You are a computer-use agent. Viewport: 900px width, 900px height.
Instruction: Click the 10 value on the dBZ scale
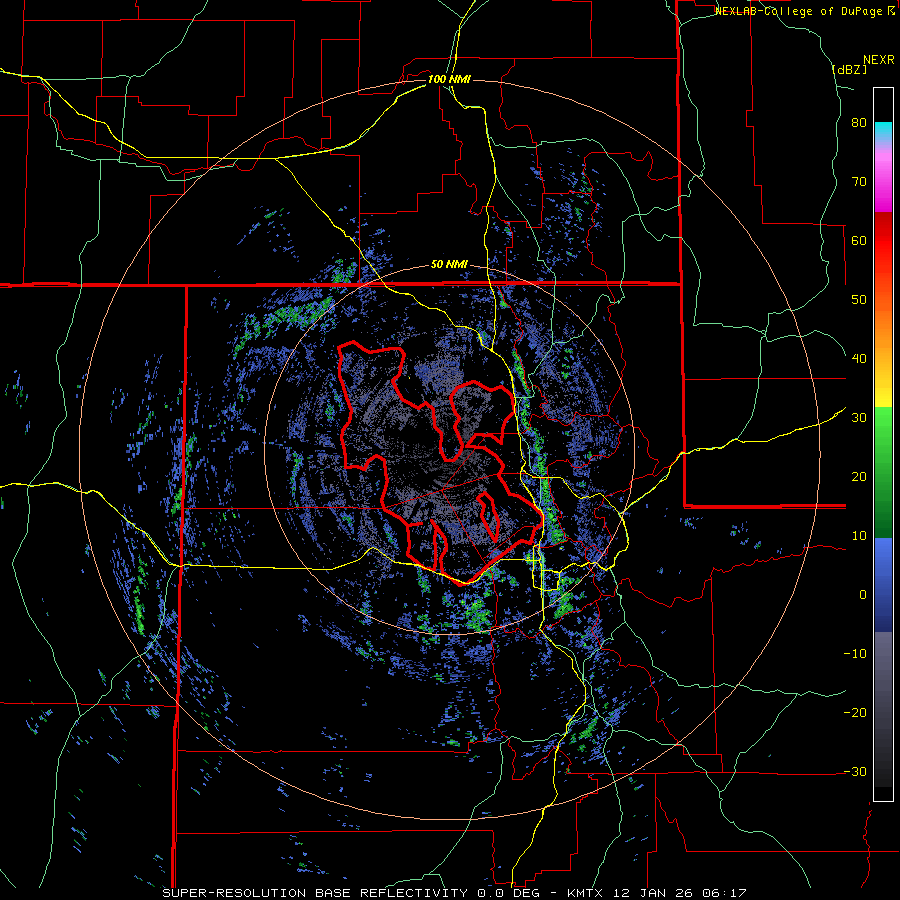[859, 536]
